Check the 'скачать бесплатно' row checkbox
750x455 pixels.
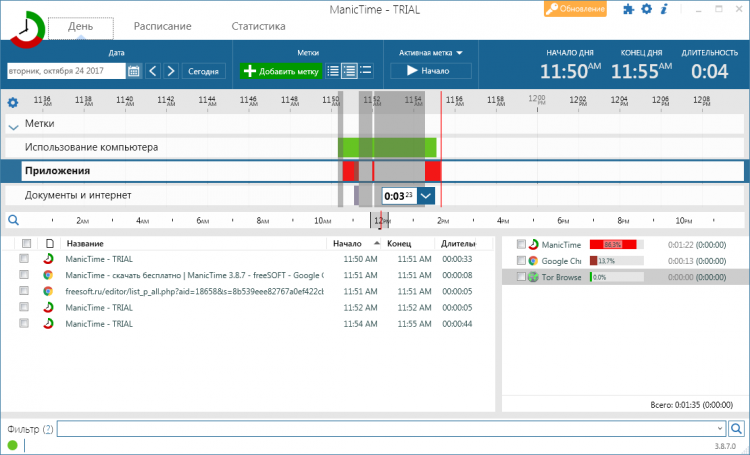click(x=24, y=275)
